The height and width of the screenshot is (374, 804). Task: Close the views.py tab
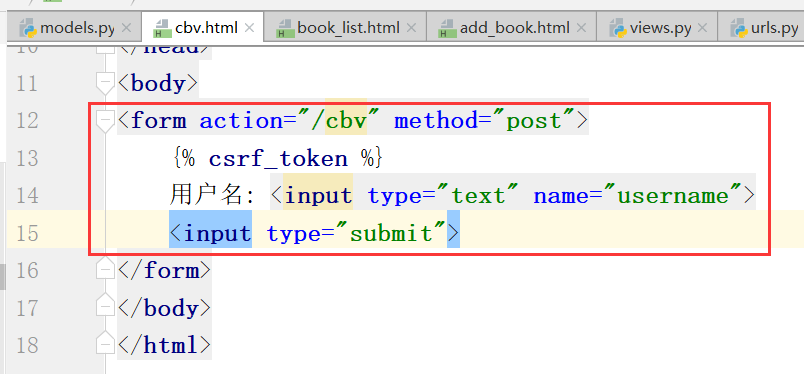click(x=703, y=28)
